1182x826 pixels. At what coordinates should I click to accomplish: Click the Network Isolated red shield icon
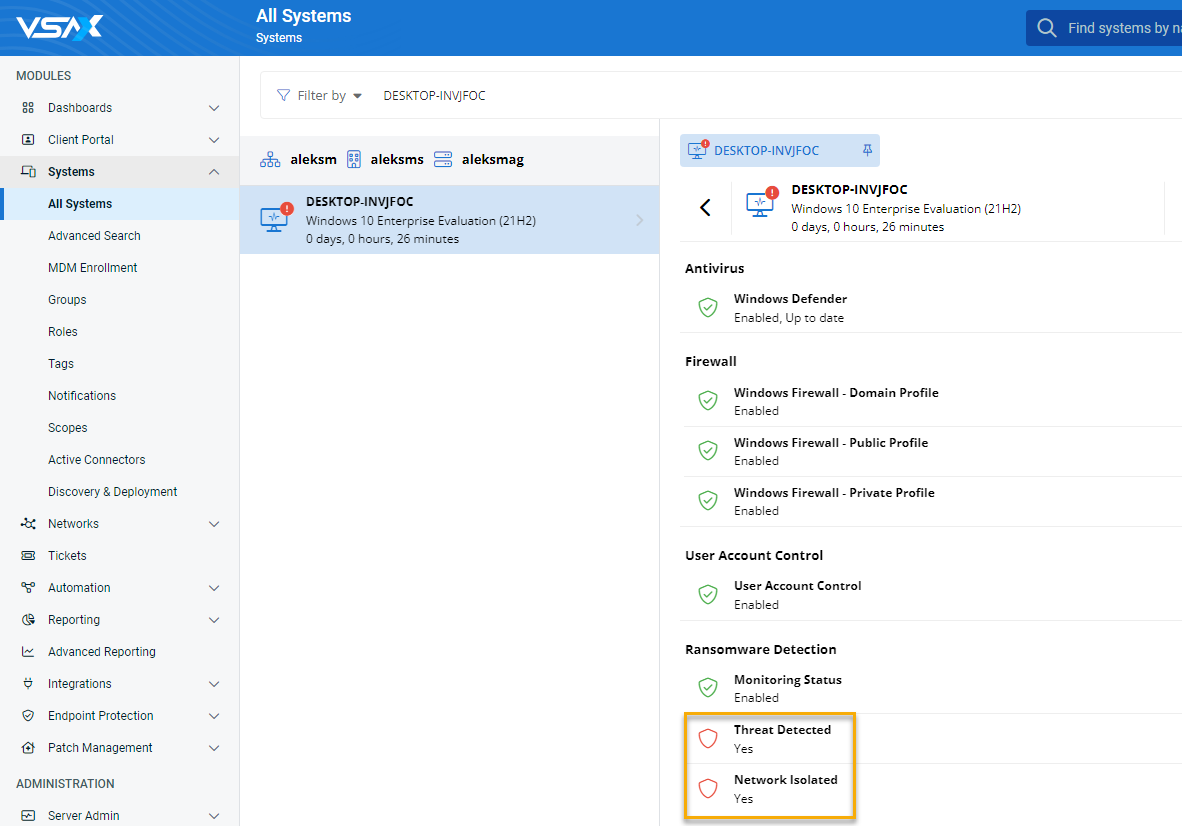(708, 789)
